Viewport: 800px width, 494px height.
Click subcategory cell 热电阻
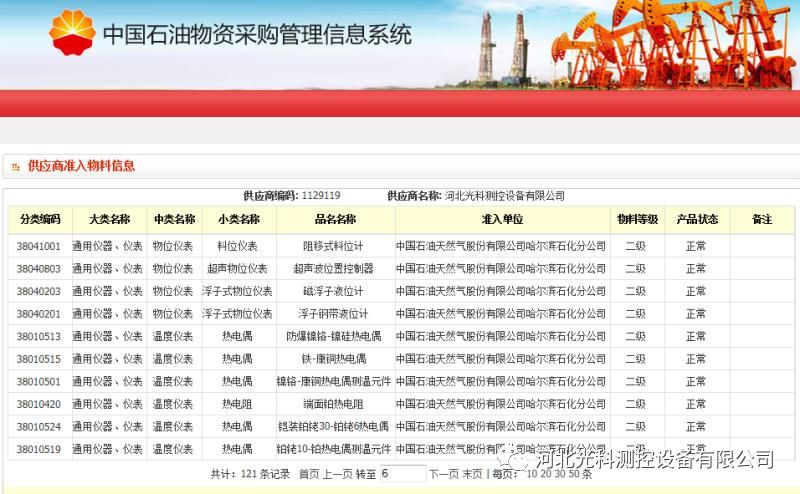[x=237, y=404]
